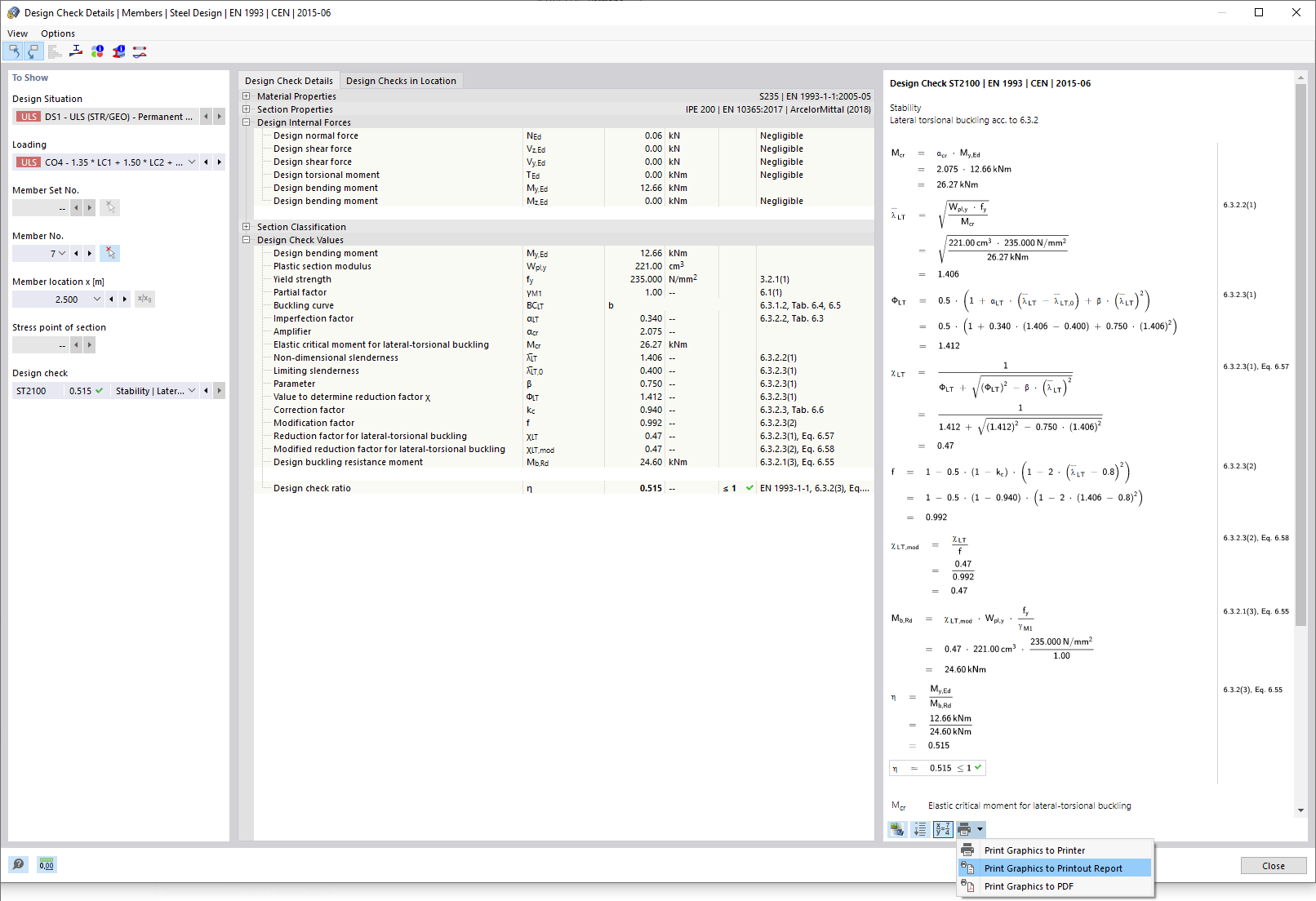Go to the next design situation
Viewport: 1316px width, 901px height.
[219, 117]
